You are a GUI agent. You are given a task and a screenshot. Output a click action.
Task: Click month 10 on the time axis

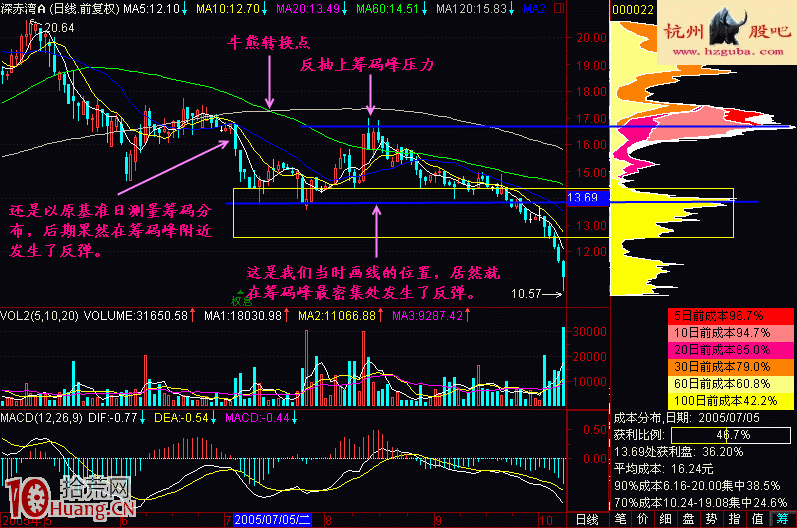point(545,520)
